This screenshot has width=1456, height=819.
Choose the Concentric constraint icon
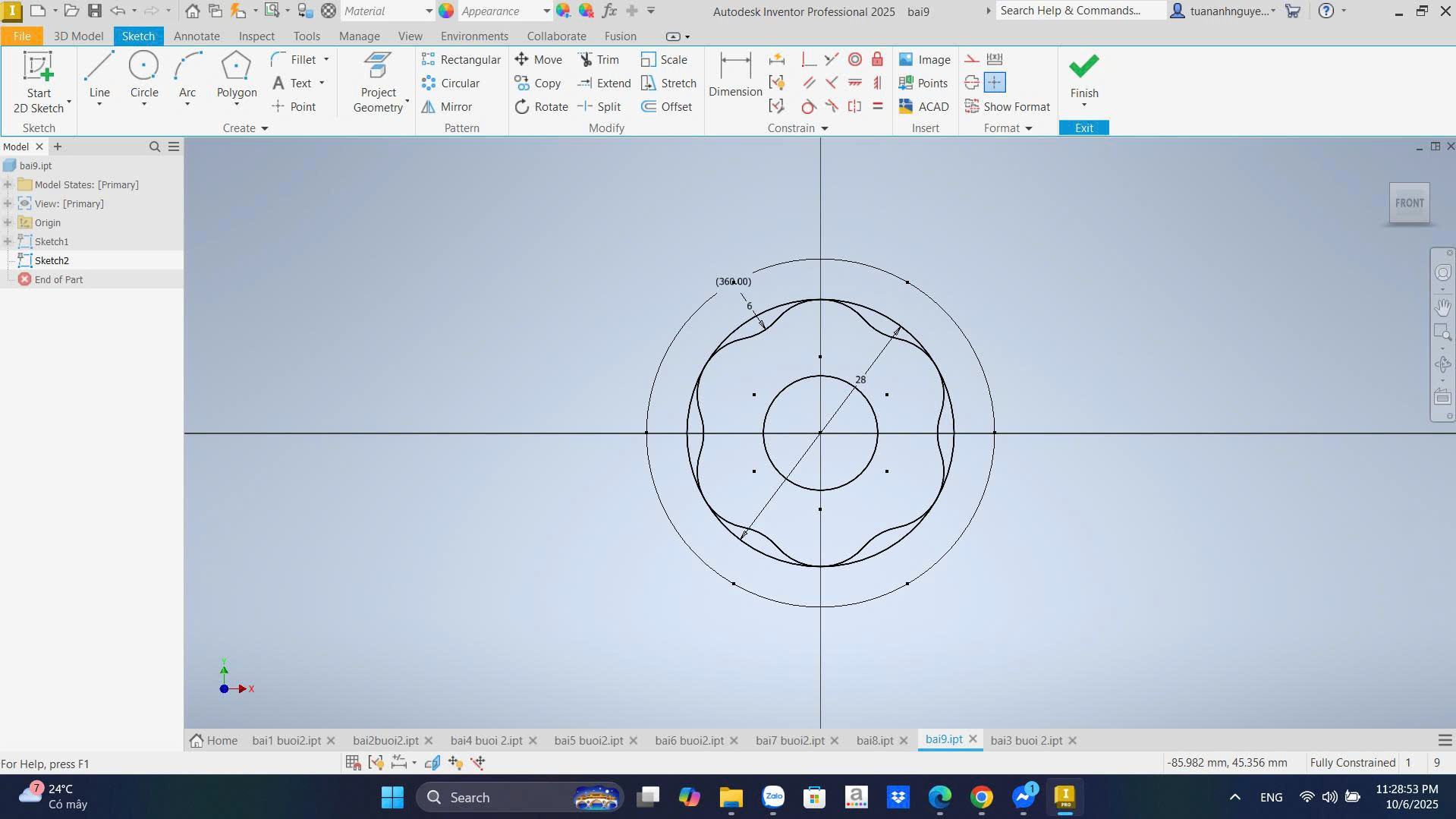coord(855,59)
